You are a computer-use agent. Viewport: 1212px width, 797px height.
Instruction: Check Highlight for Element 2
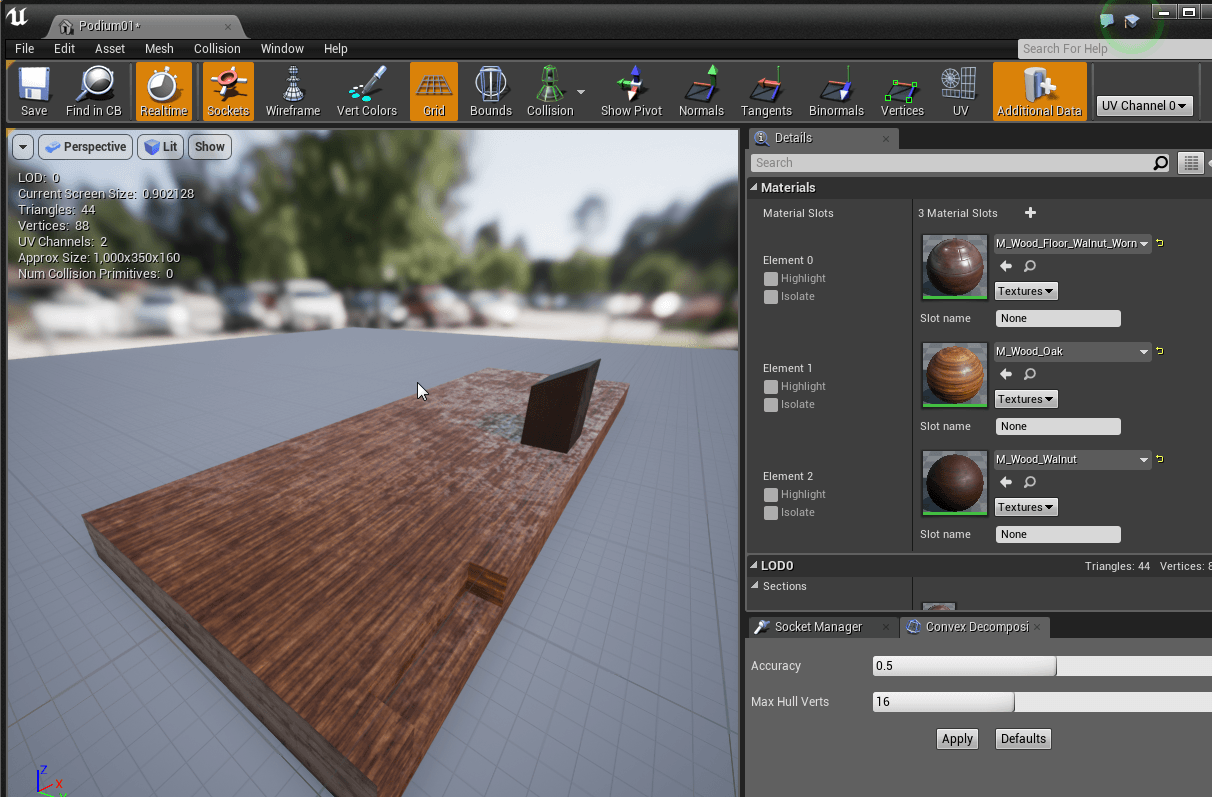point(771,495)
